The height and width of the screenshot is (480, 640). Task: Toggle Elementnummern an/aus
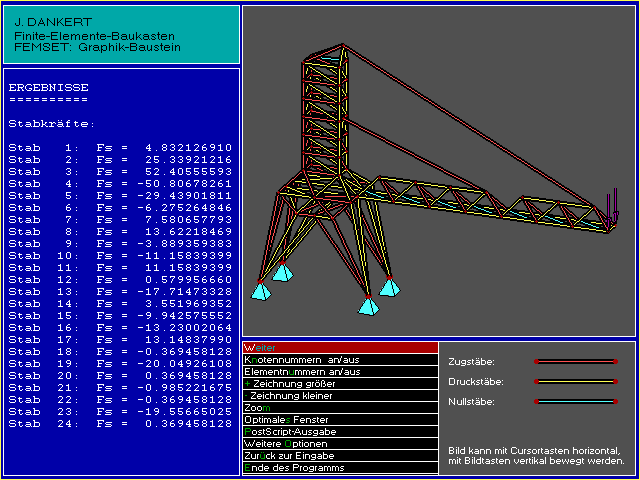pyautogui.click(x=340, y=372)
